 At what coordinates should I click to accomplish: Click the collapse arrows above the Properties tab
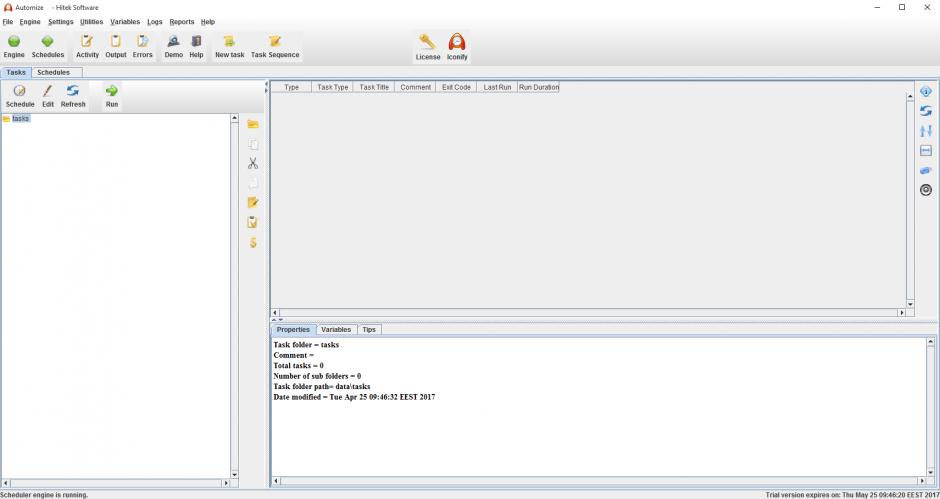277,320
